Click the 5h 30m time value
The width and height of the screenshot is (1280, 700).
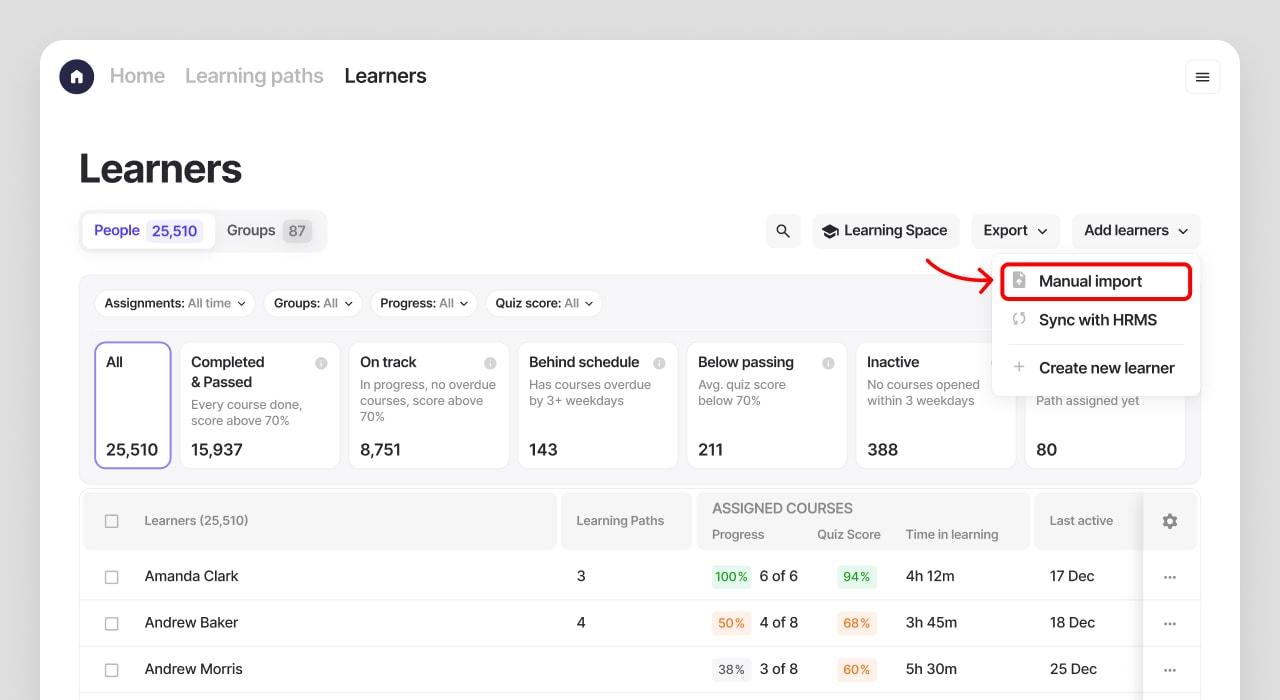(x=931, y=670)
